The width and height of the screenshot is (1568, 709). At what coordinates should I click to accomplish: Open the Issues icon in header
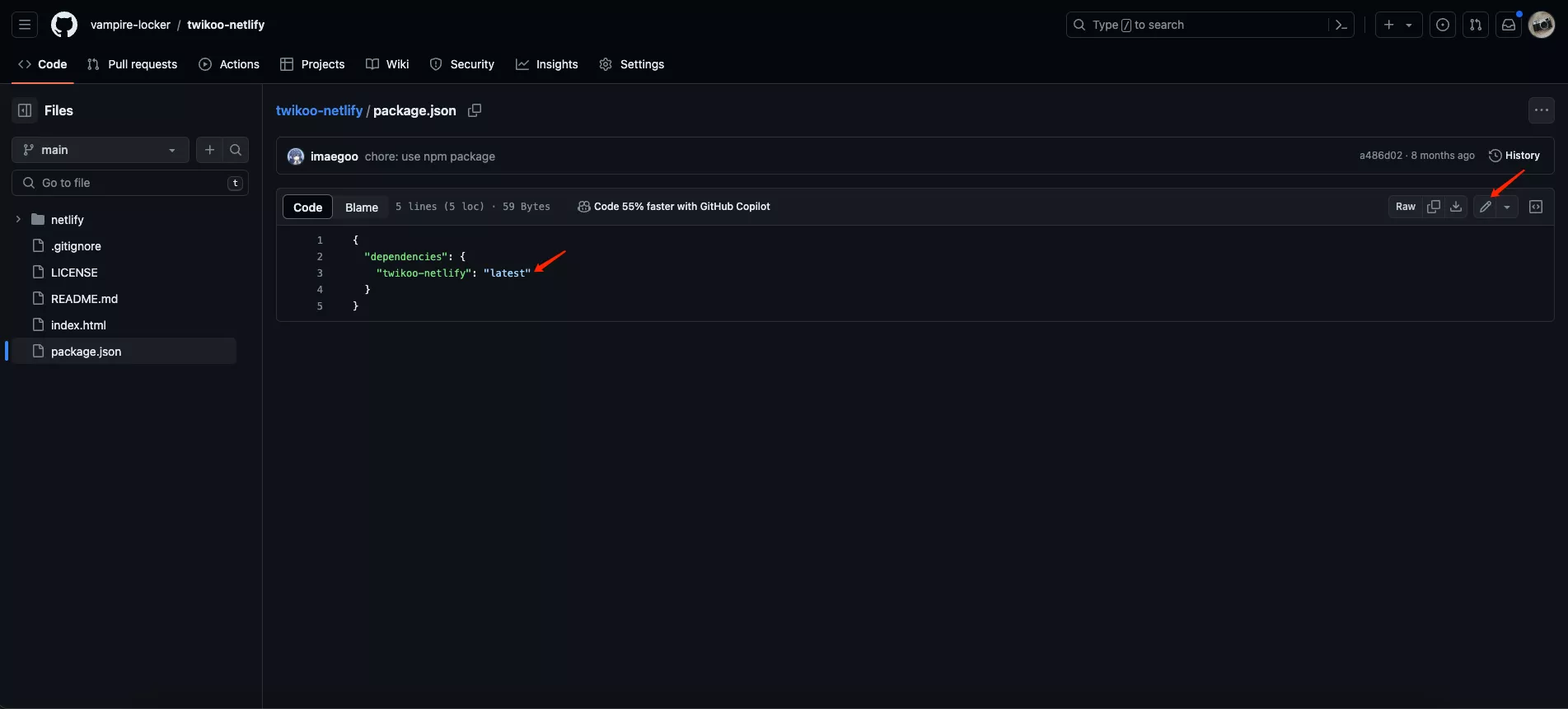[1443, 25]
